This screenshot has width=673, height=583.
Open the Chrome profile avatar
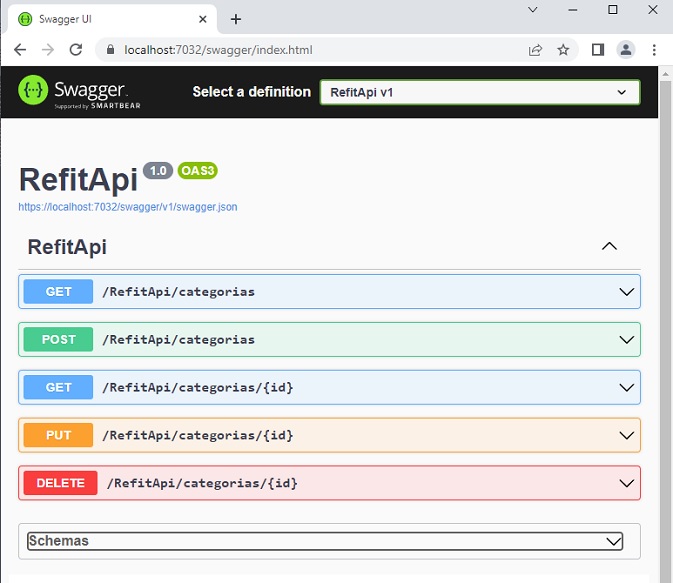pos(626,50)
